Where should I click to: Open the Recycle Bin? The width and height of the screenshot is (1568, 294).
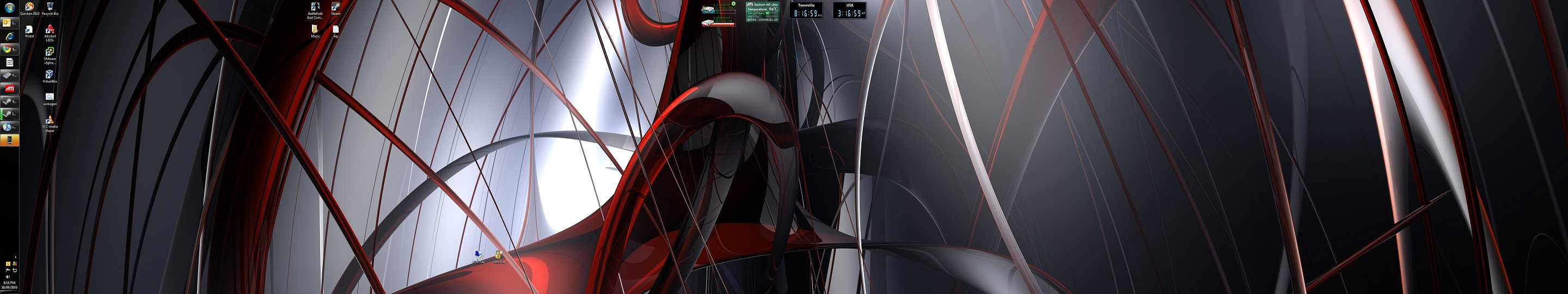50,9
